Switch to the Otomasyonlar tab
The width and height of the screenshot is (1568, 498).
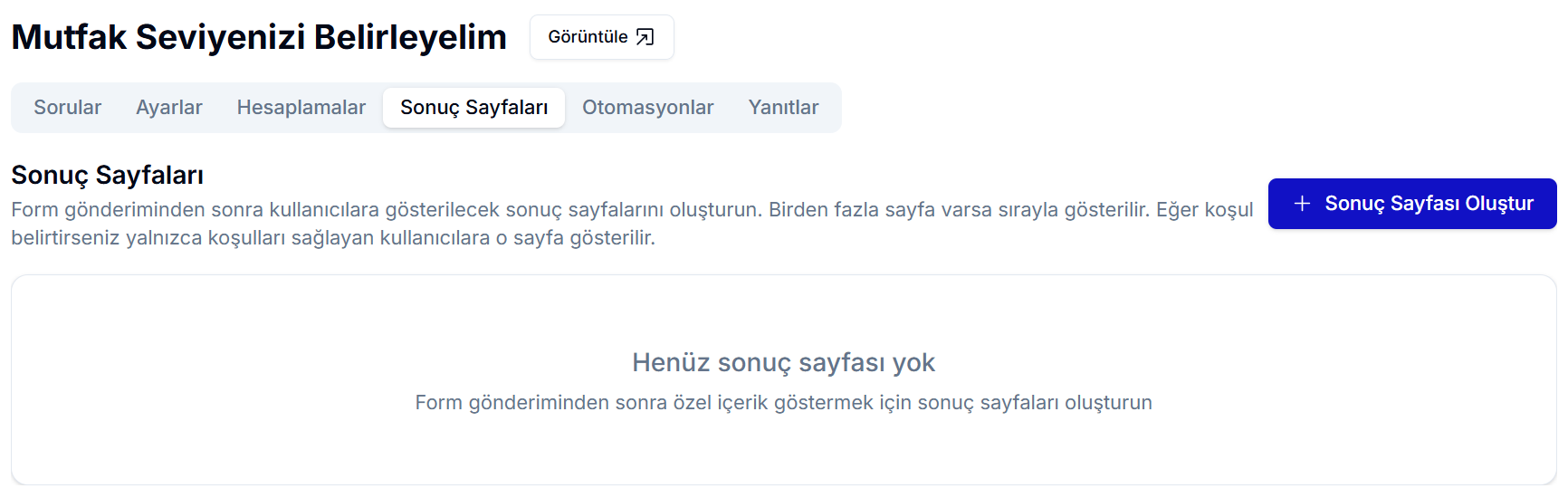pyautogui.click(x=647, y=108)
